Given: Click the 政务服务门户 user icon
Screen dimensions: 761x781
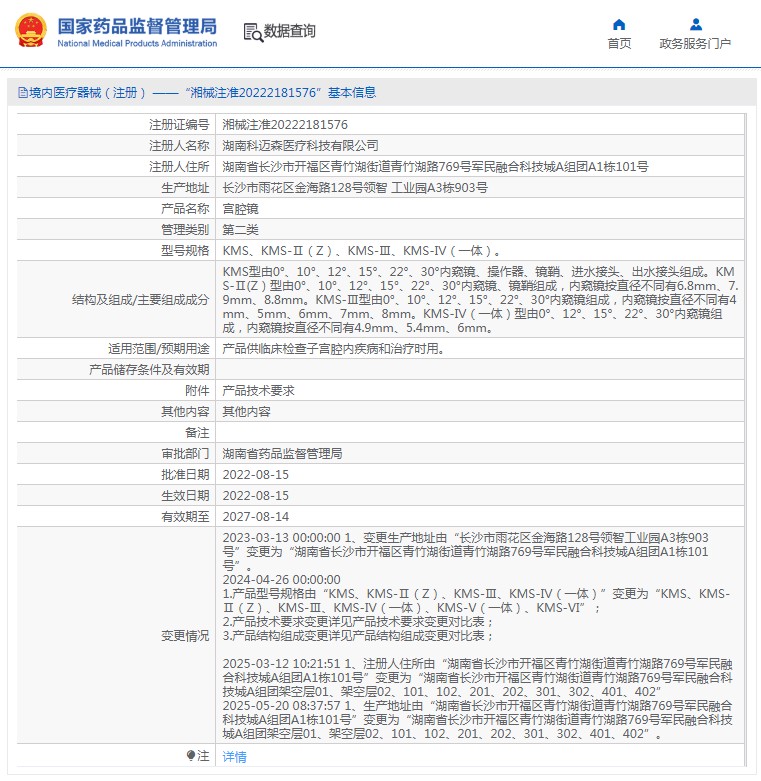Looking at the screenshot, I should (x=696, y=24).
